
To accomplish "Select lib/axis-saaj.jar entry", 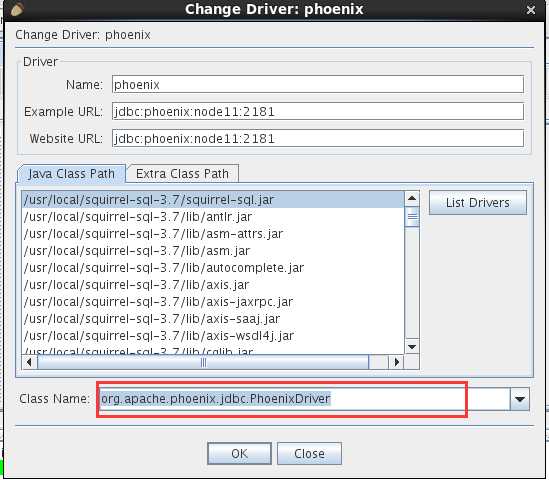I will [x=213, y=319].
